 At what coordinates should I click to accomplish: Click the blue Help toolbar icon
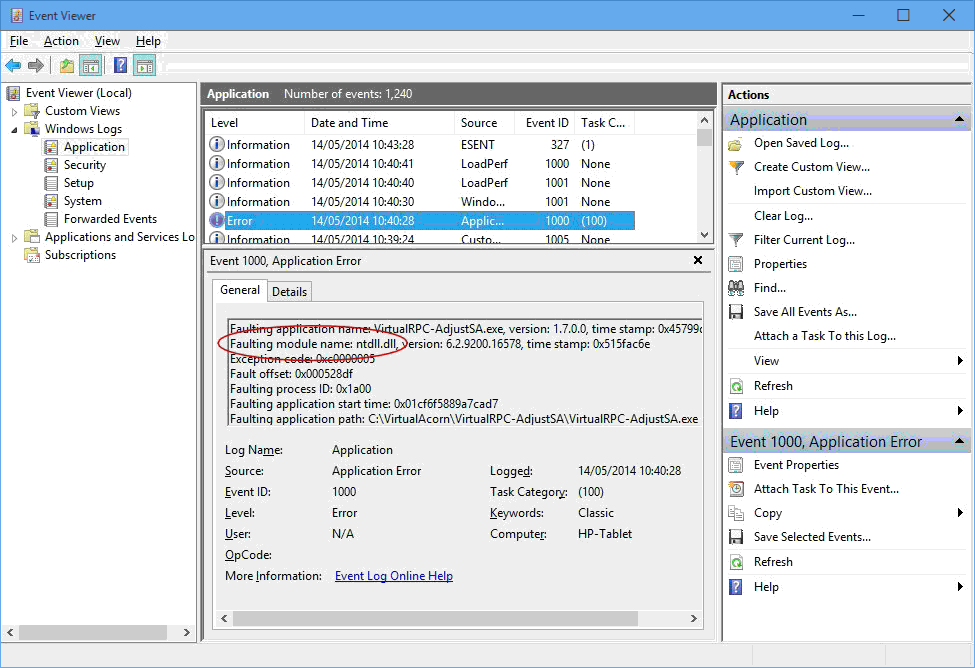click(x=120, y=66)
